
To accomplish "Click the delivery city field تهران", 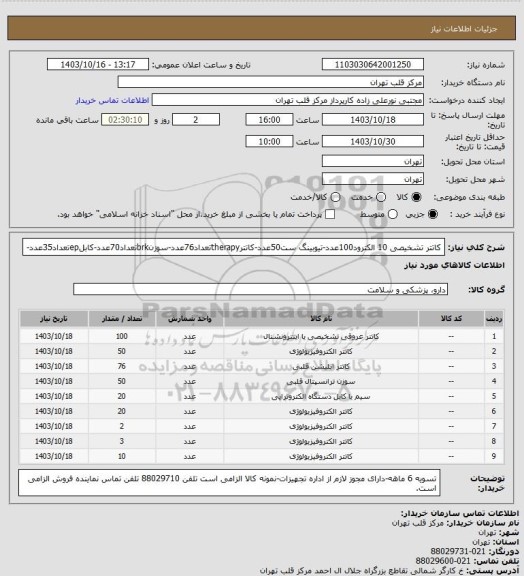I will [373, 179].
